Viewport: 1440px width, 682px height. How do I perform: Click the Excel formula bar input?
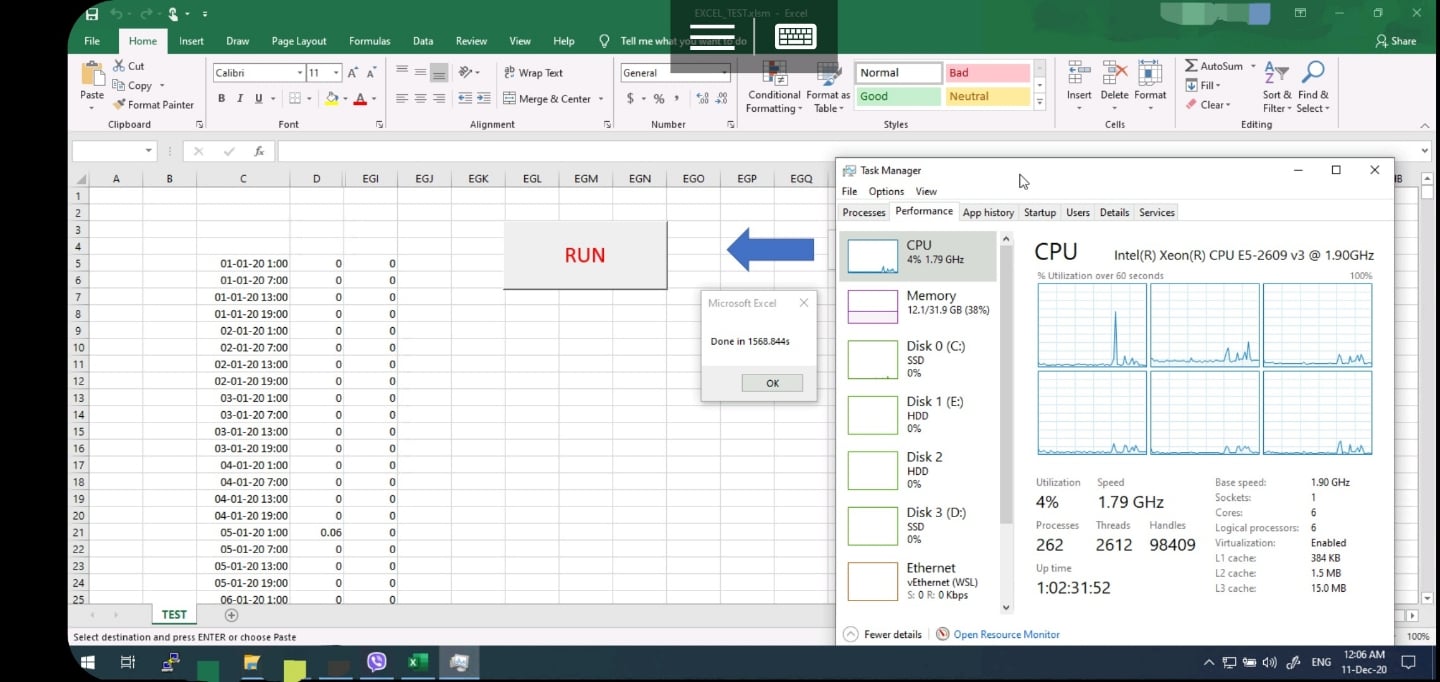click(848, 151)
